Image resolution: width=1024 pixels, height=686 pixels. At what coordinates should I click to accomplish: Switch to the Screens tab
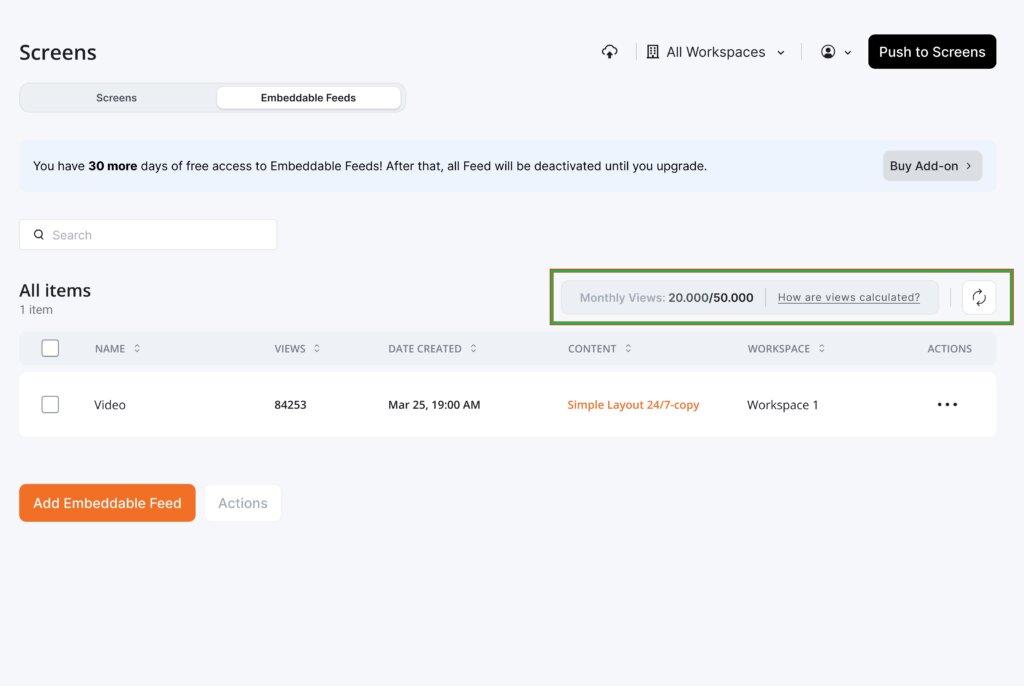coord(117,98)
